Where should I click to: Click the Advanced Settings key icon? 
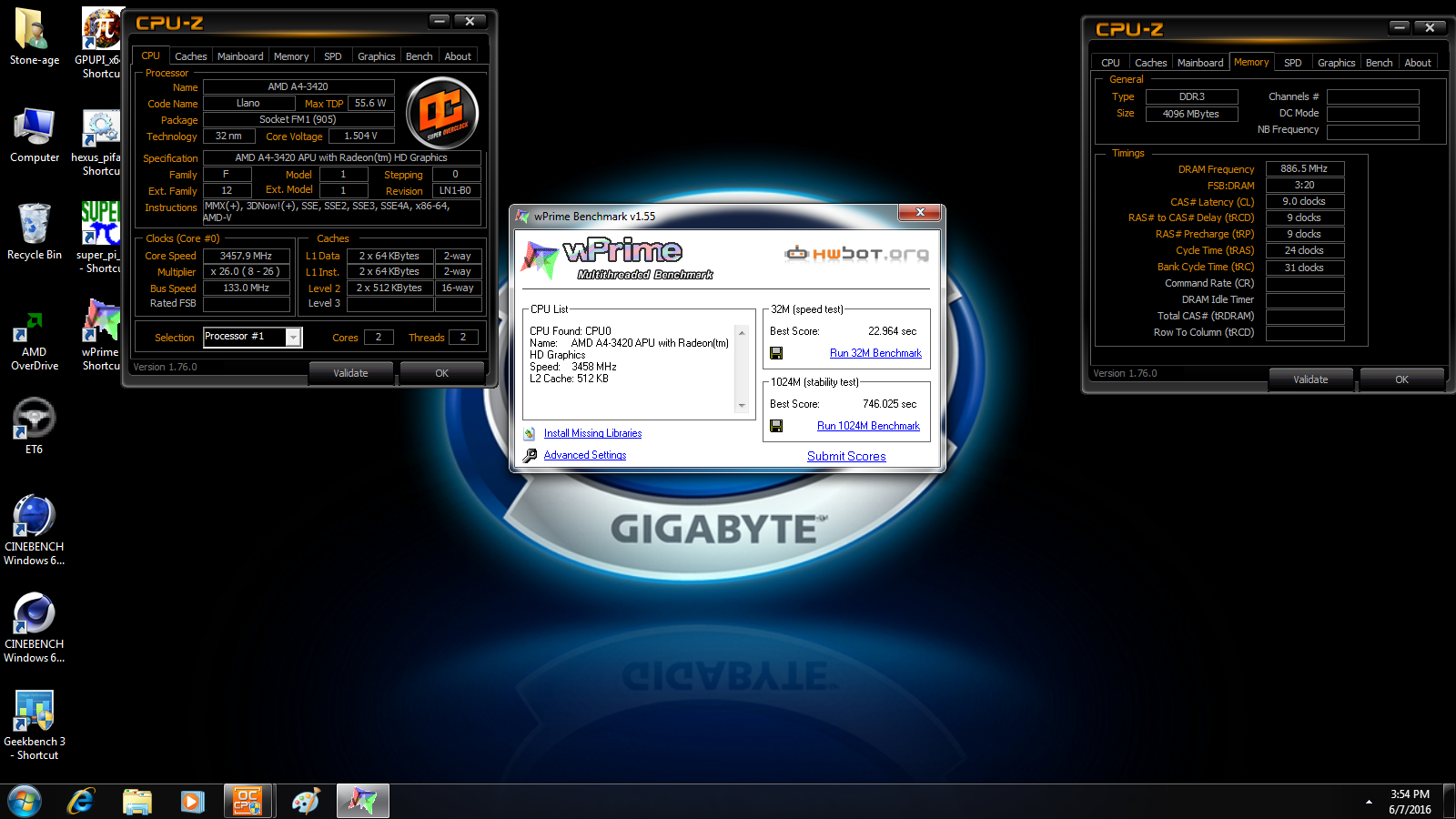point(530,455)
